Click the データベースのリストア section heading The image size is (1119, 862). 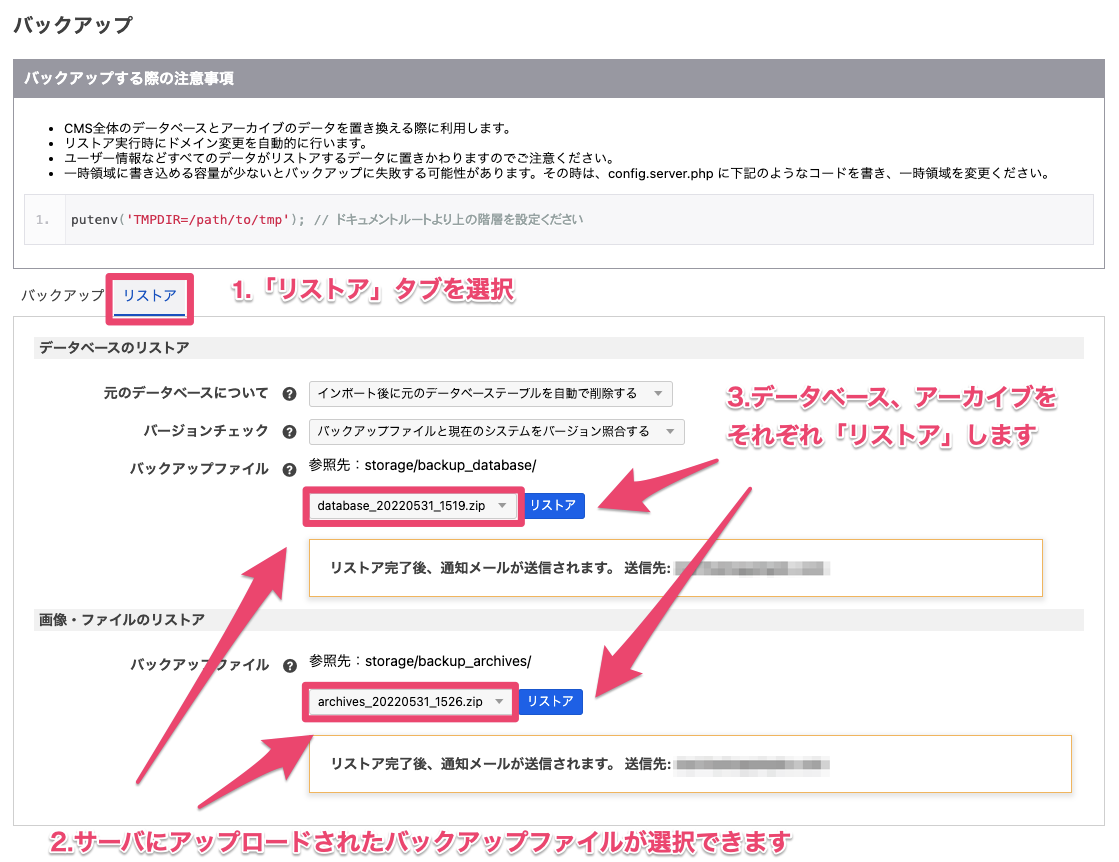point(114,348)
